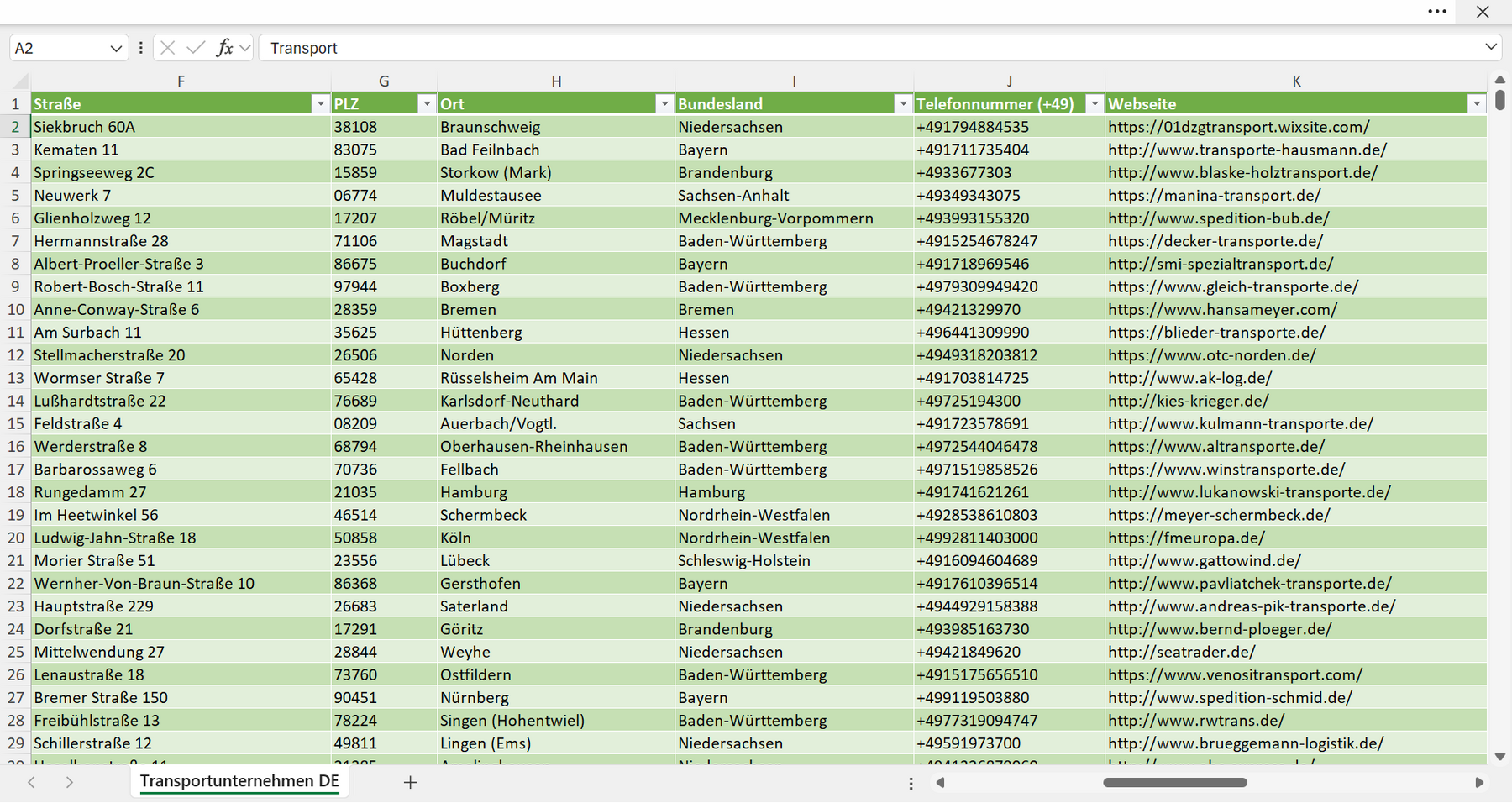This screenshot has width=1512, height=803.
Task: Open the Webseite column filter dropdown
Action: (x=1477, y=104)
